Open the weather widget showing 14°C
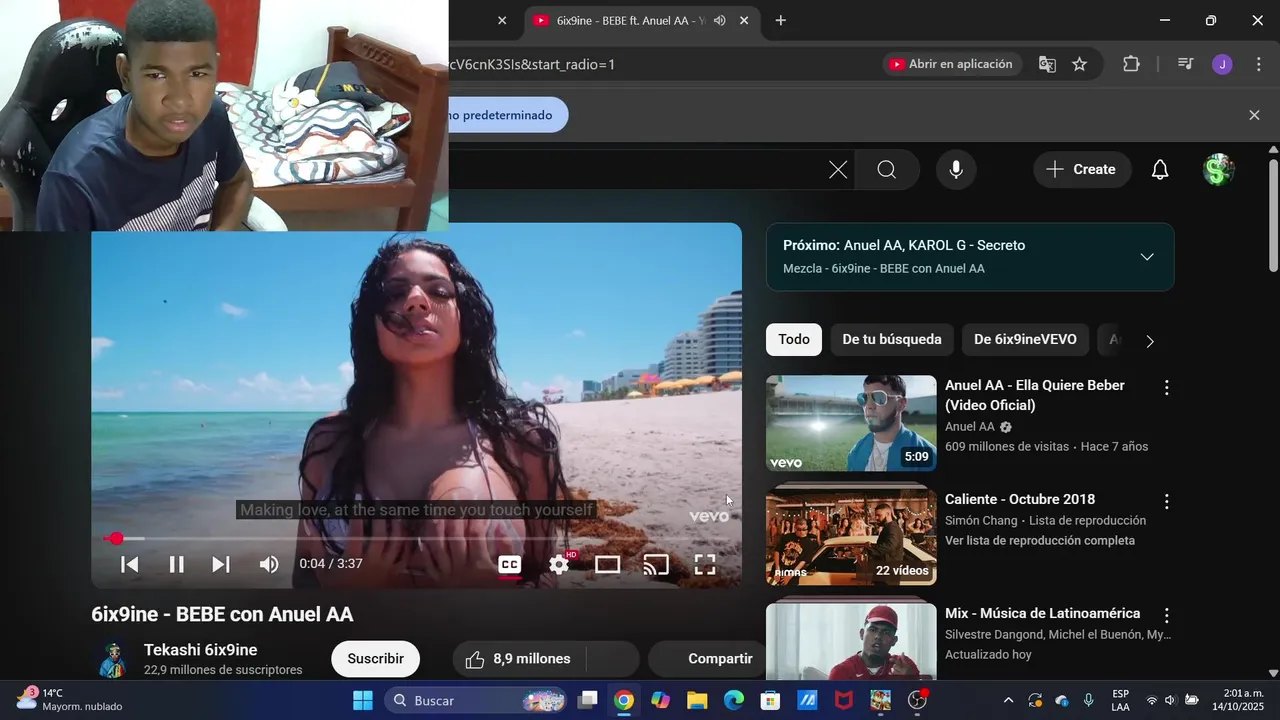The image size is (1280, 720). pos(68,700)
